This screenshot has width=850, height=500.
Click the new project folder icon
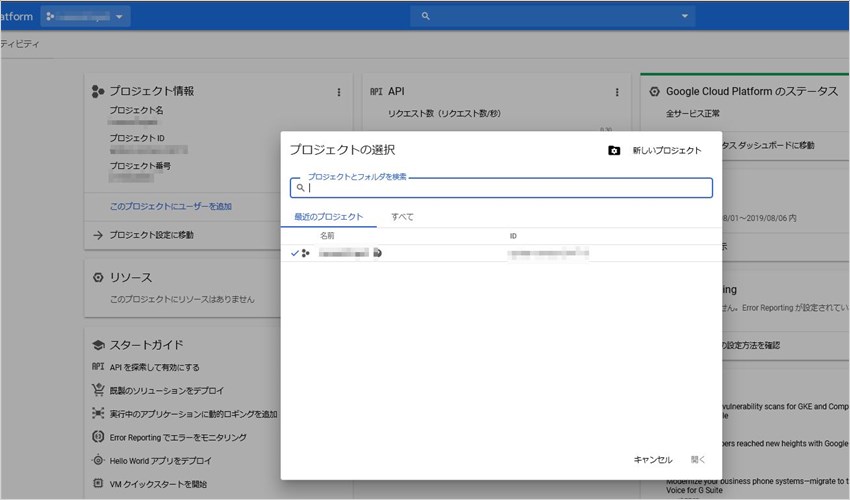click(x=614, y=151)
